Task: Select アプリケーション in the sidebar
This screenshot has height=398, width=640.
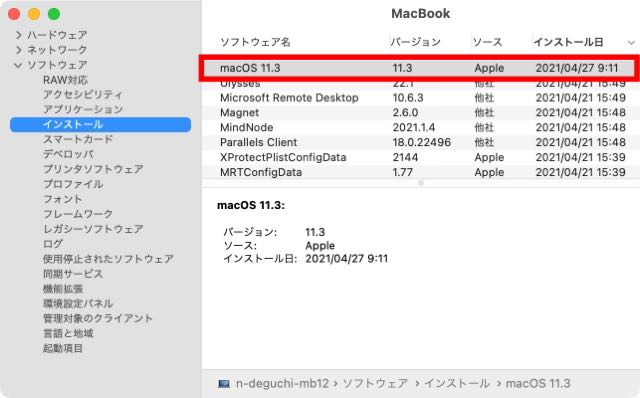Action: pyautogui.click(x=83, y=109)
